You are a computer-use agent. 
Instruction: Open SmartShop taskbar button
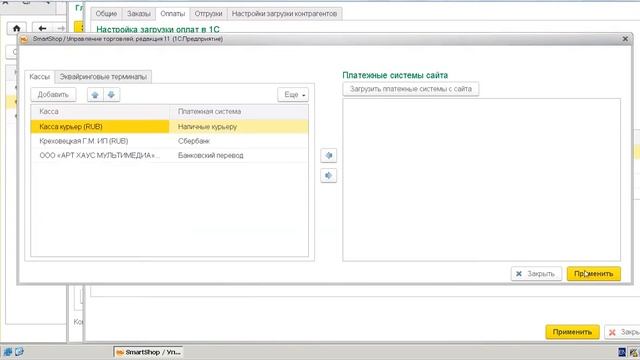148,352
